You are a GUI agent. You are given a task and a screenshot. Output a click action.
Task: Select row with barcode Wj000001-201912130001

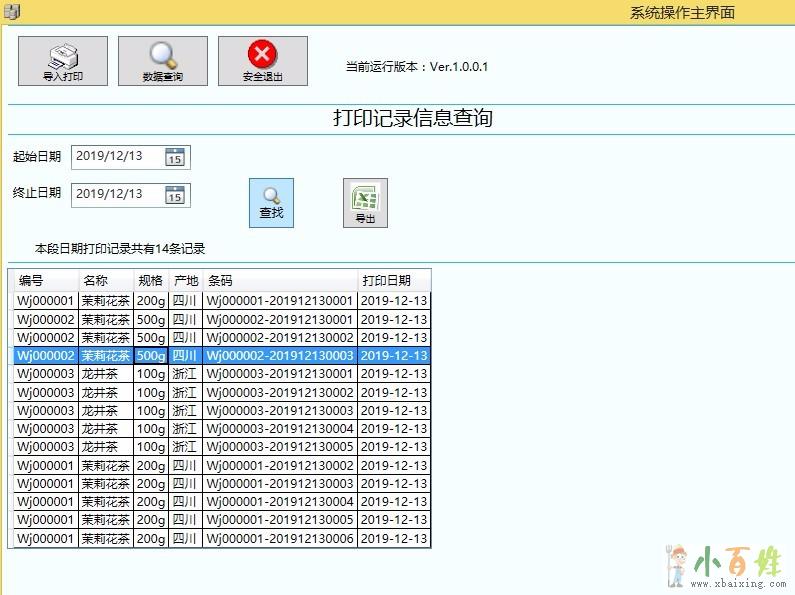coord(280,301)
